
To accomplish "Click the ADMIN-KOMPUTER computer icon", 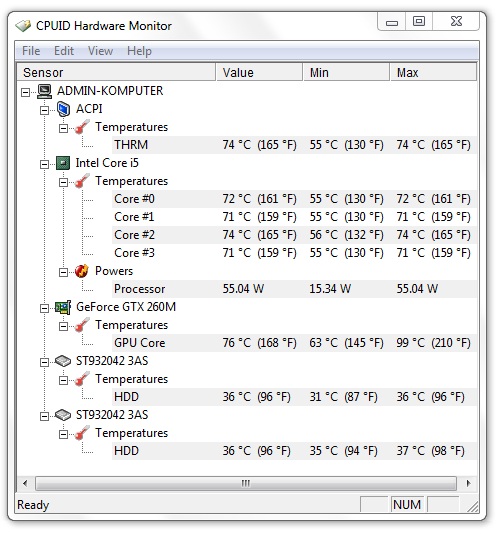I will (x=44, y=91).
